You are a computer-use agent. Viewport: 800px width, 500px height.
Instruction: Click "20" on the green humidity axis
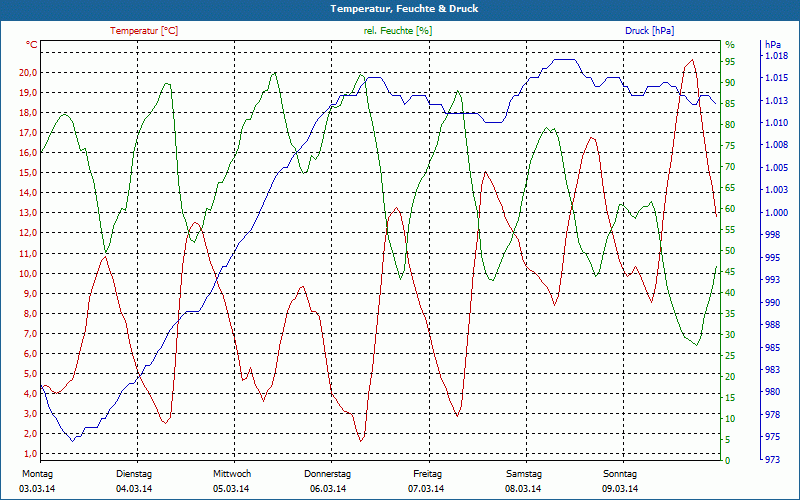click(x=730, y=377)
